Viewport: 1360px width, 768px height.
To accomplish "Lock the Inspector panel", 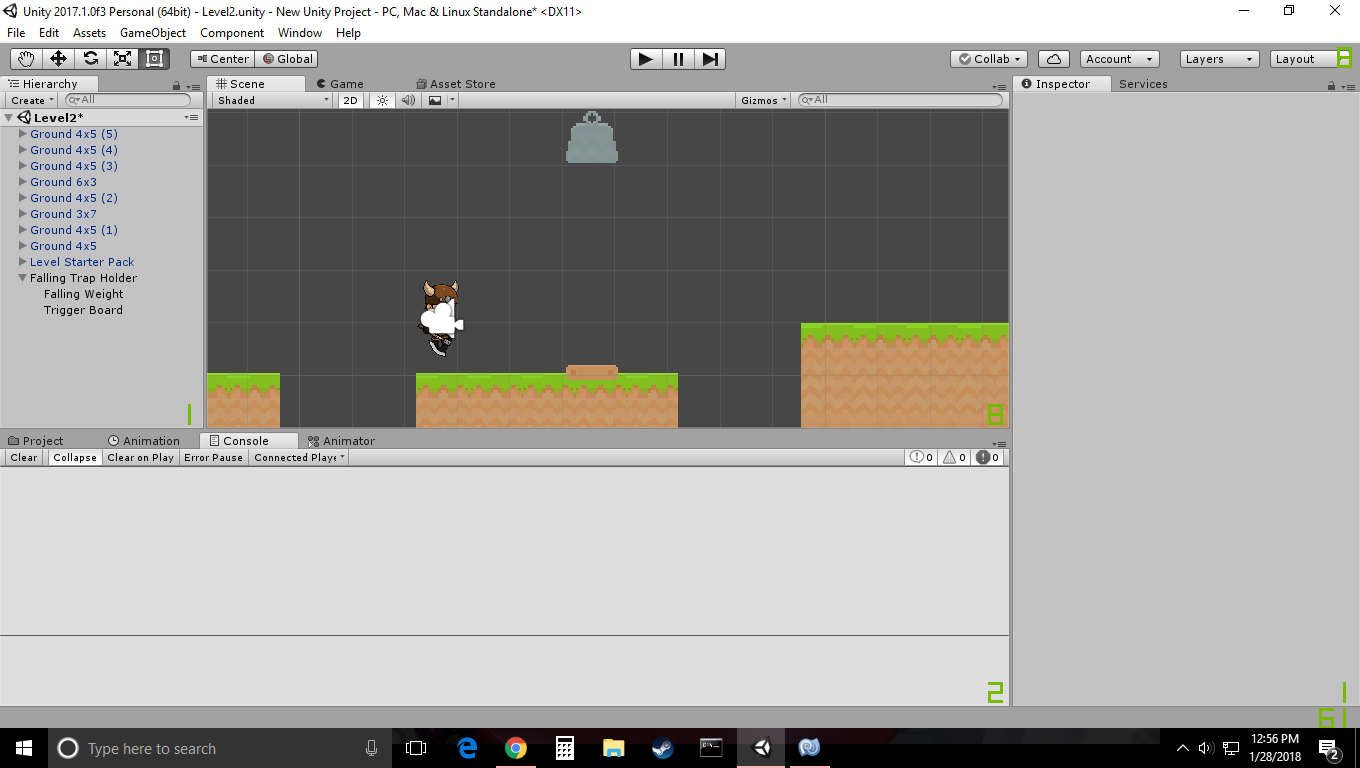I will pyautogui.click(x=1331, y=86).
